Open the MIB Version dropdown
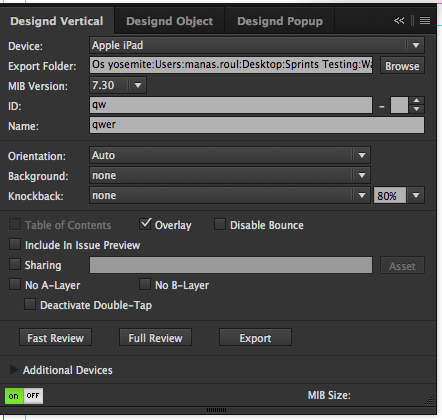442x420 pixels. pyautogui.click(x=118, y=85)
